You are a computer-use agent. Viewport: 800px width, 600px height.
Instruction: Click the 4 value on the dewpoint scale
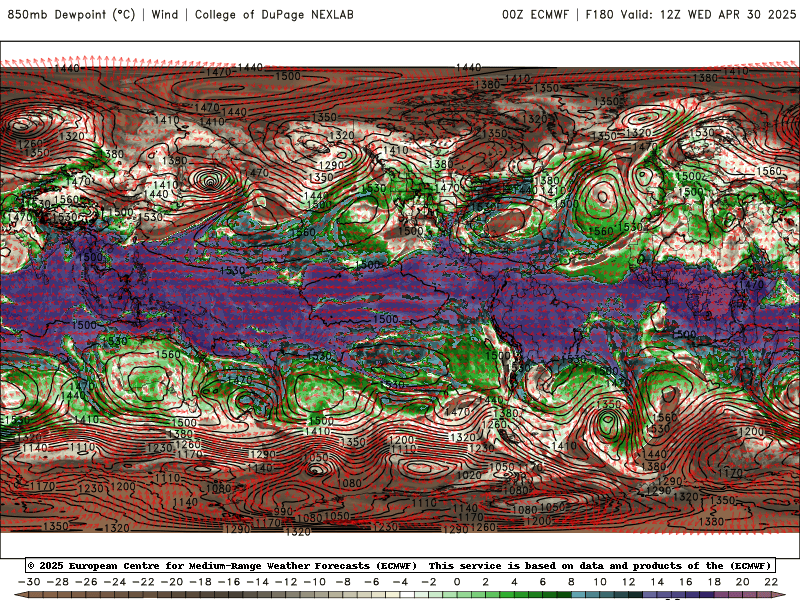514,582
